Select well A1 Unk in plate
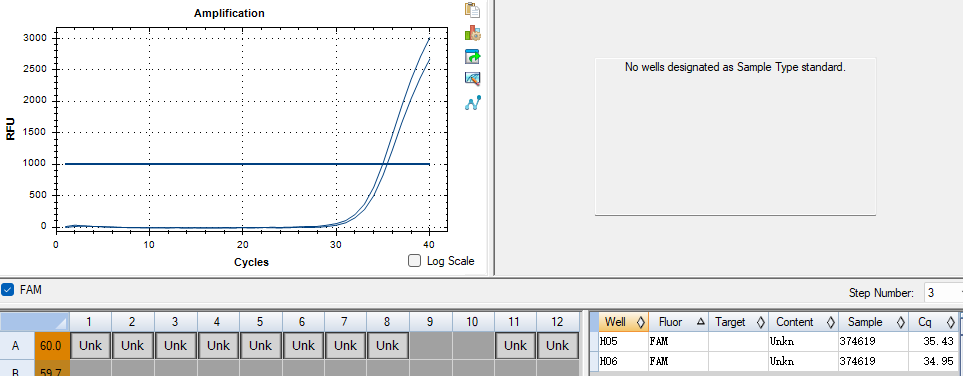This screenshot has width=963, height=376. point(90,346)
